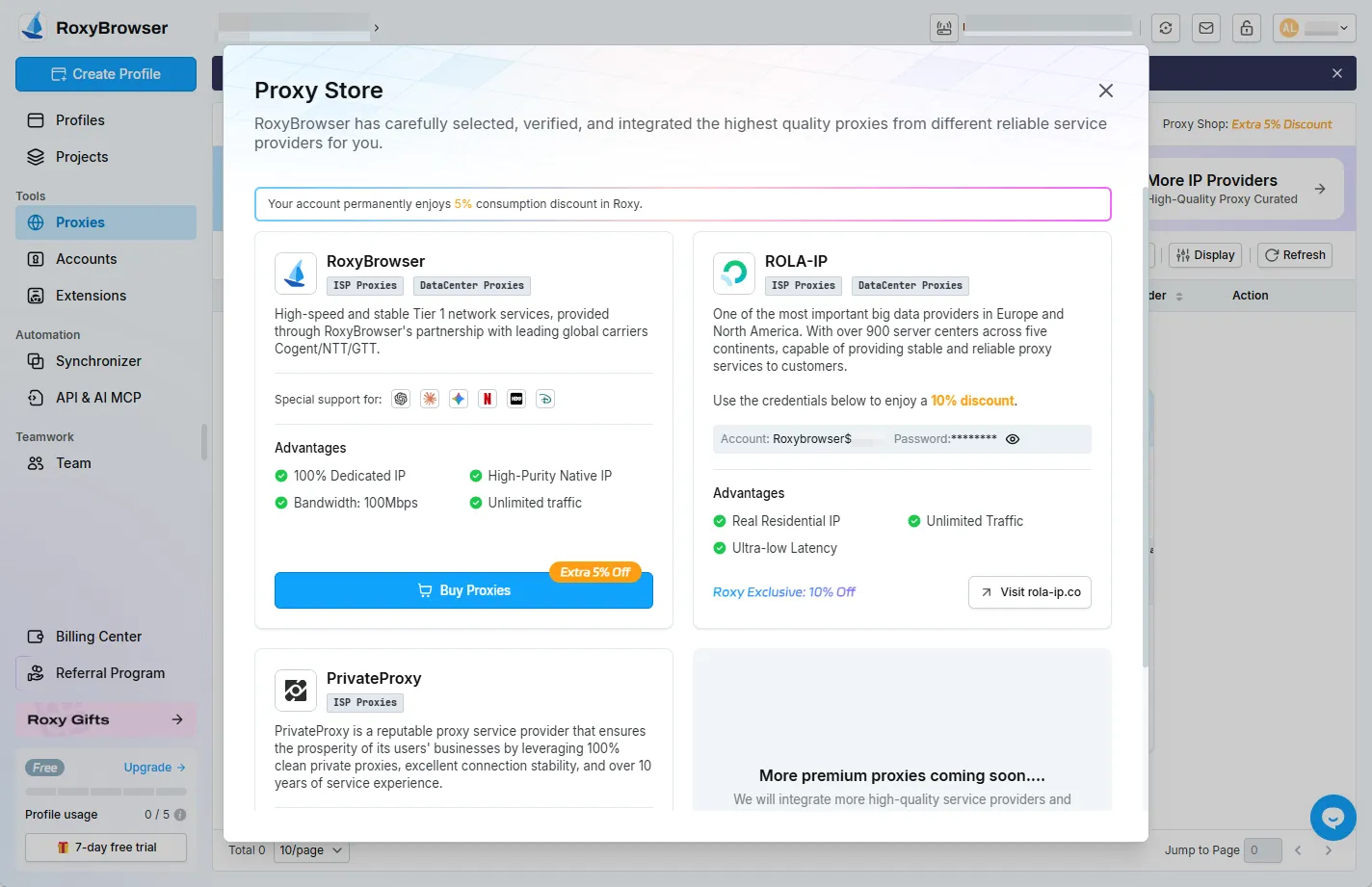The width and height of the screenshot is (1372, 887).
Task: Click the Jump to Page input field
Action: point(1263,850)
